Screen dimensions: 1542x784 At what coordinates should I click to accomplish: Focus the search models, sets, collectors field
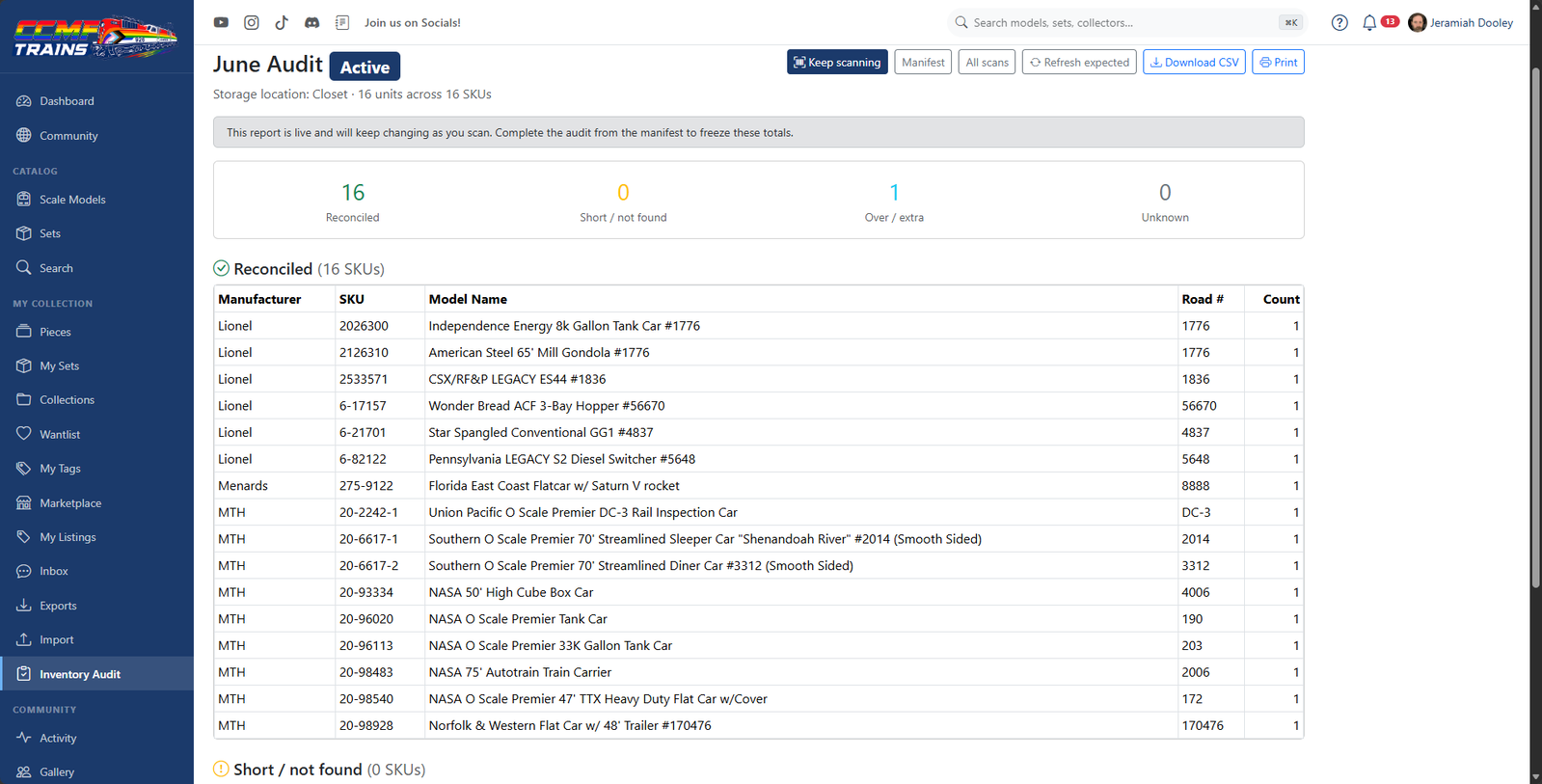point(1126,22)
